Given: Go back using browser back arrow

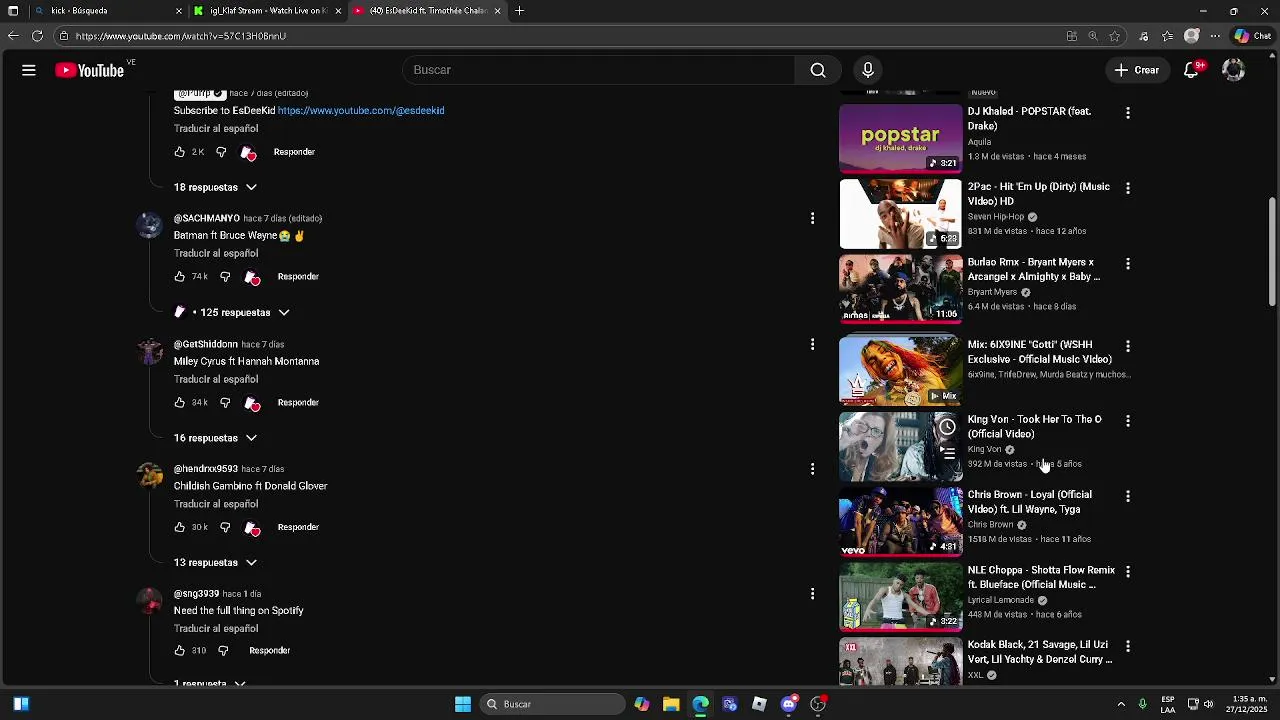Looking at the screenshot, I should pos(13,36).
